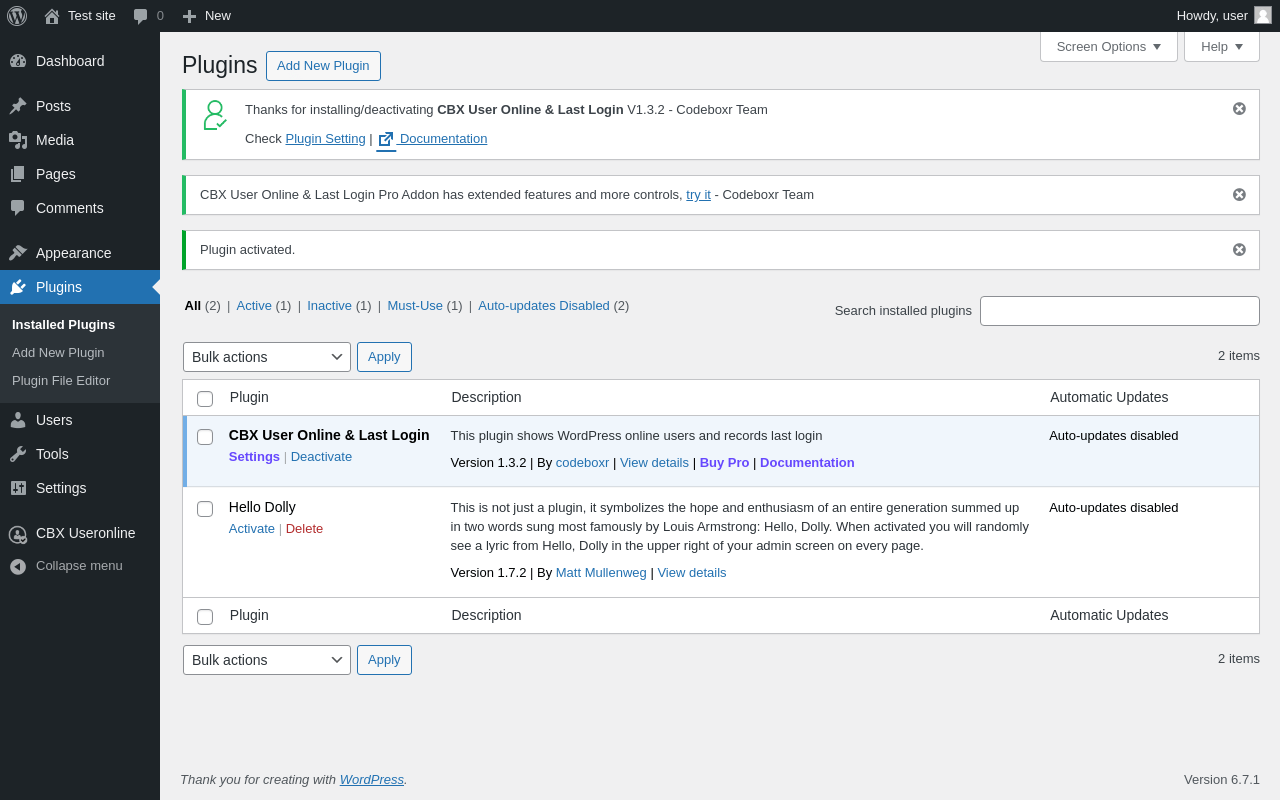Open the Matt Mullenweg author link
This screenshot has height=800, width=1280.
point(601,573)
